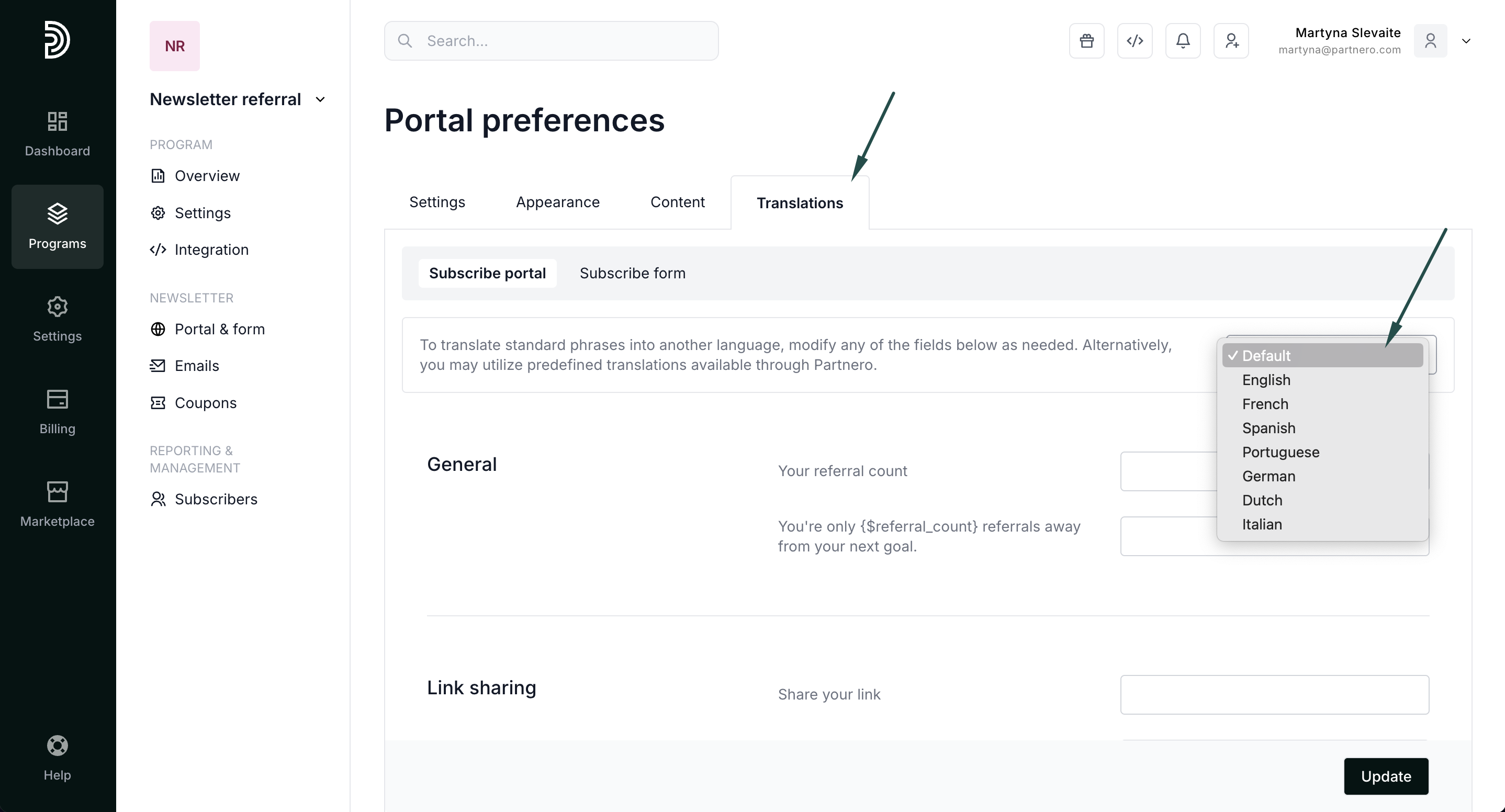Open Subscribers in reporting section
Image resolution: width=1505 pixels, height=812 pixels.
coord(216,500)
